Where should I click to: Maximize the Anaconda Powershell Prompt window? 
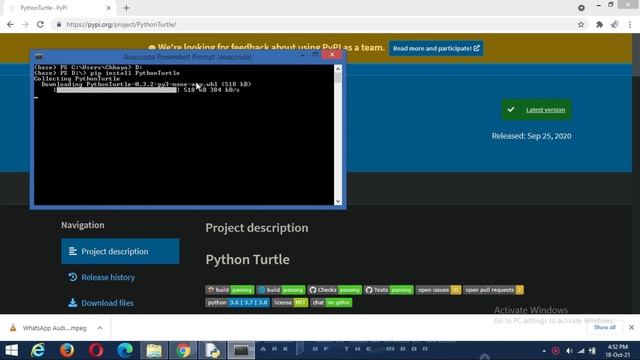(315, 55)
